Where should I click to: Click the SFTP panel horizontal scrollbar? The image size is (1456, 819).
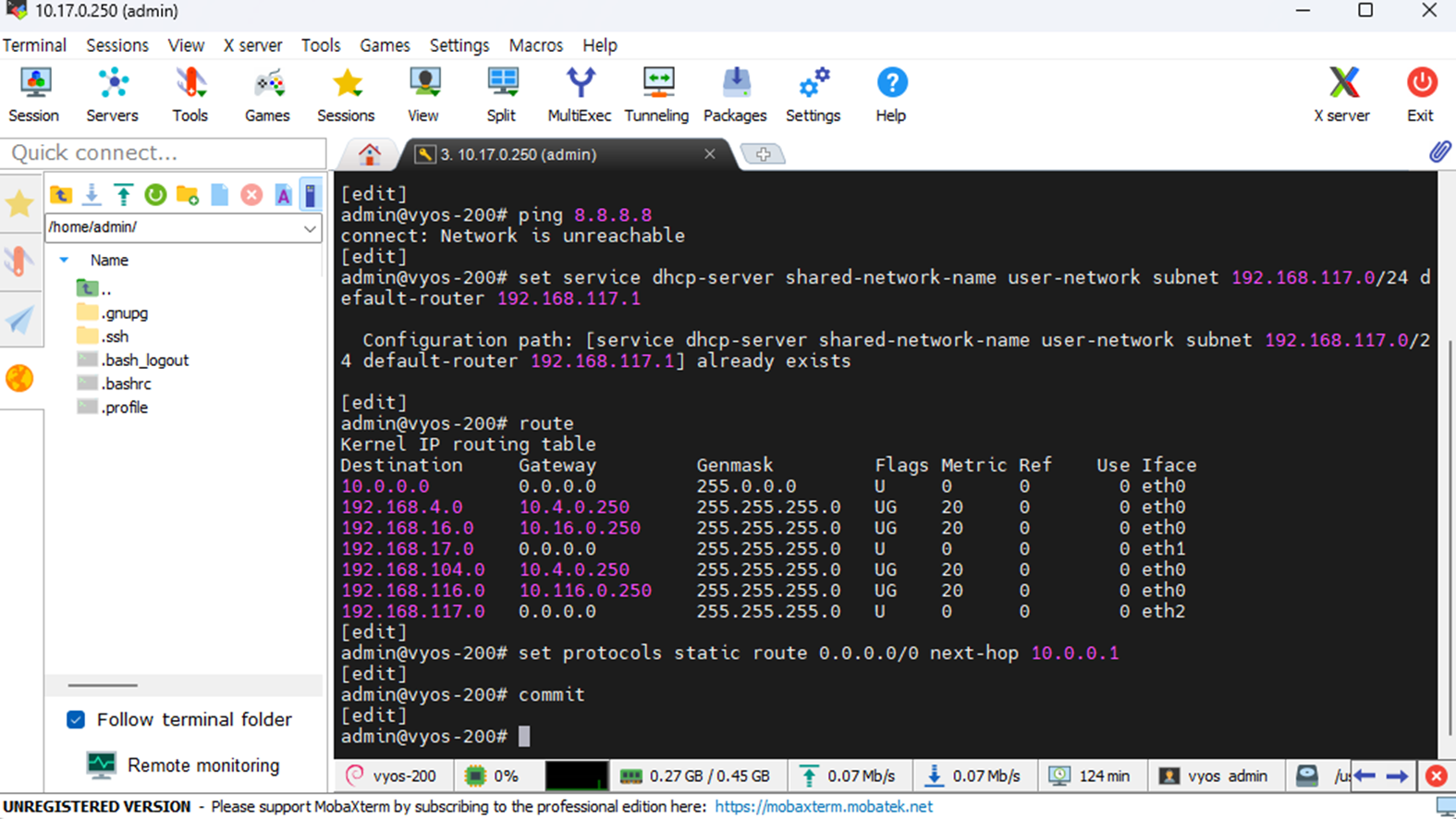(103, 686)
